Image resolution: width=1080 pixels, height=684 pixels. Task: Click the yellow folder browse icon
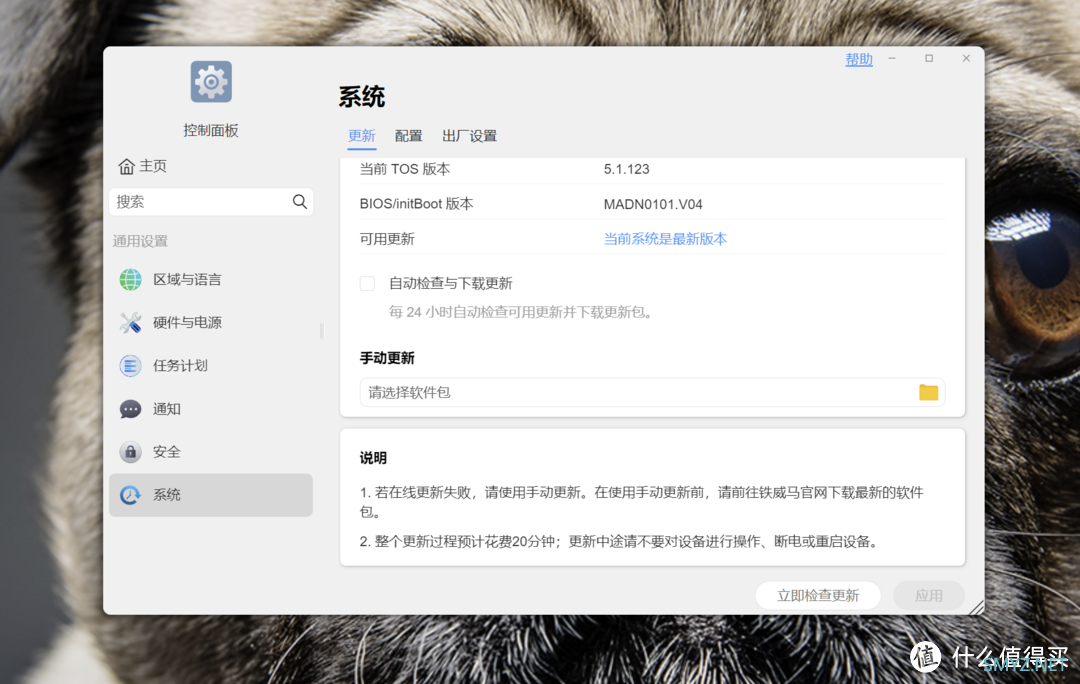tap(928, 393)
